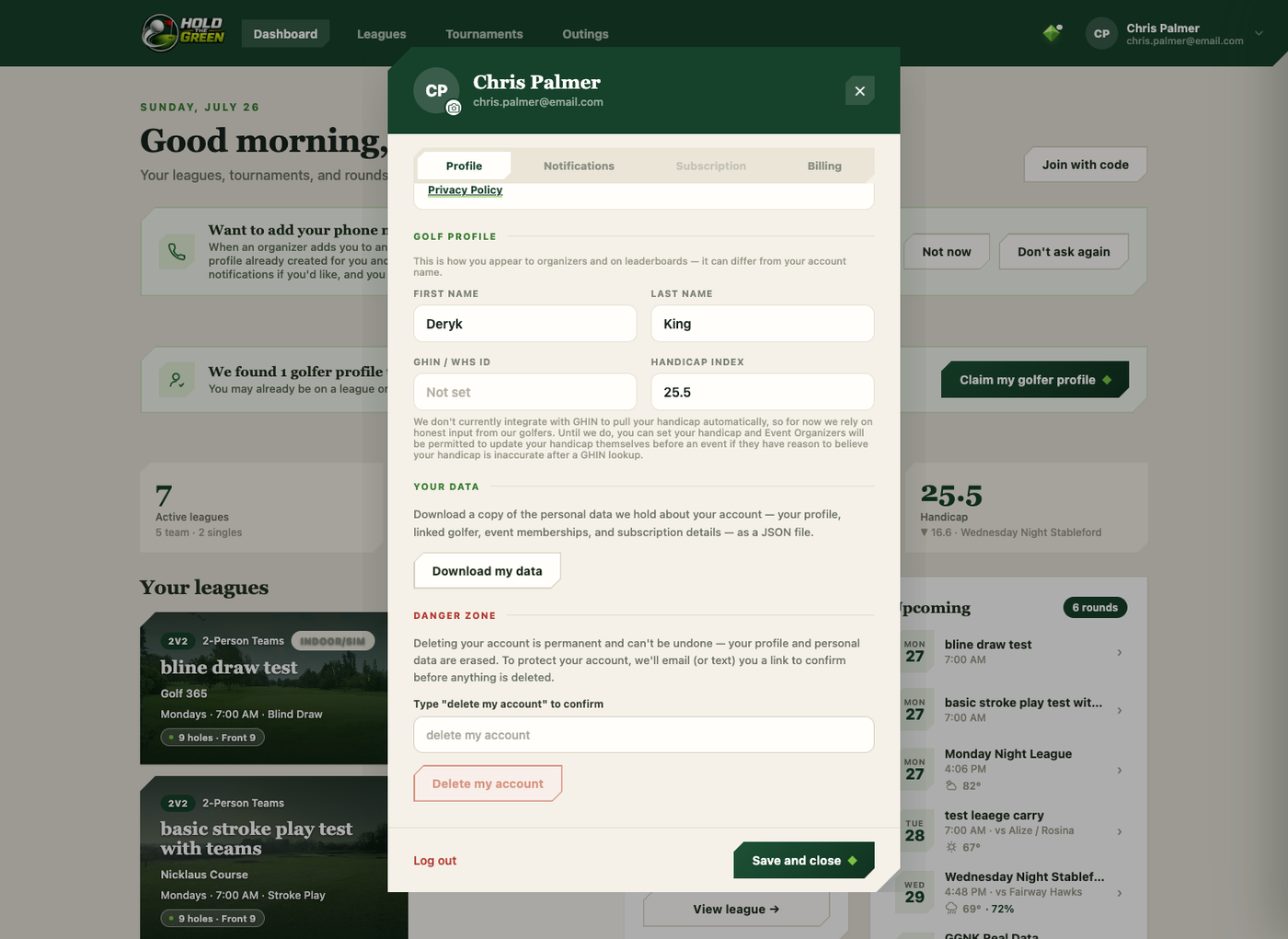The image size is (1288, 939).
Task: Expand test leaege carry round chevron
Action: [1119, 831]
